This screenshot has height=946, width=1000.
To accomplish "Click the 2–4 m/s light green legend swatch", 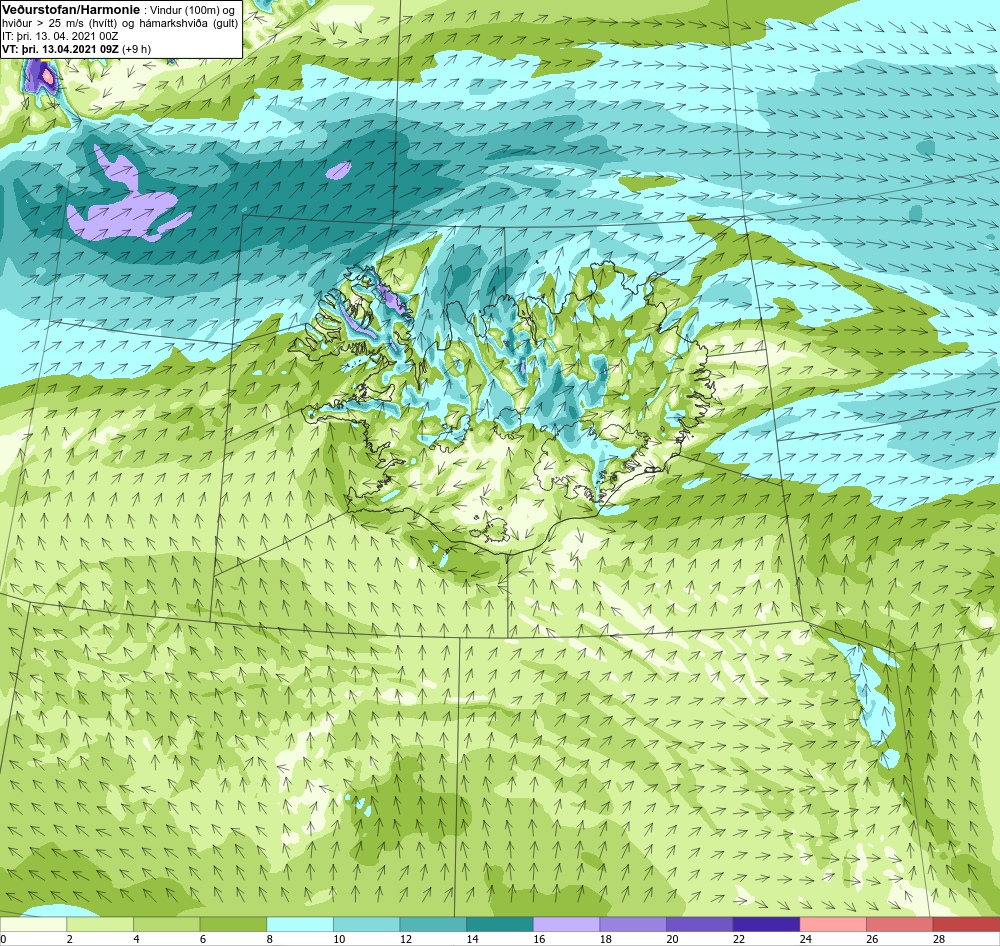I will 99,924.
